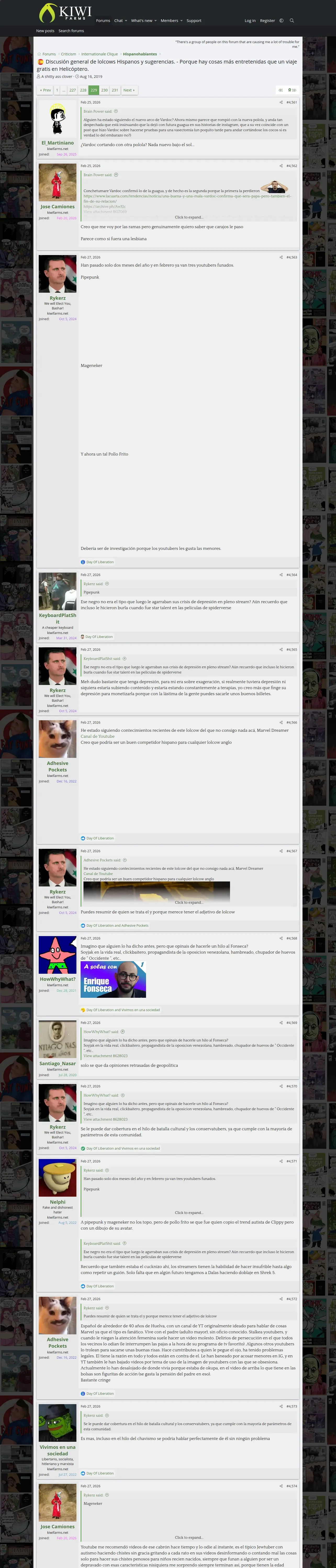The height and width of the screenshot is (1568, 336).
Task: Click 'View attachment 8628023' in post #4,569
Action: coord(105,1056)
